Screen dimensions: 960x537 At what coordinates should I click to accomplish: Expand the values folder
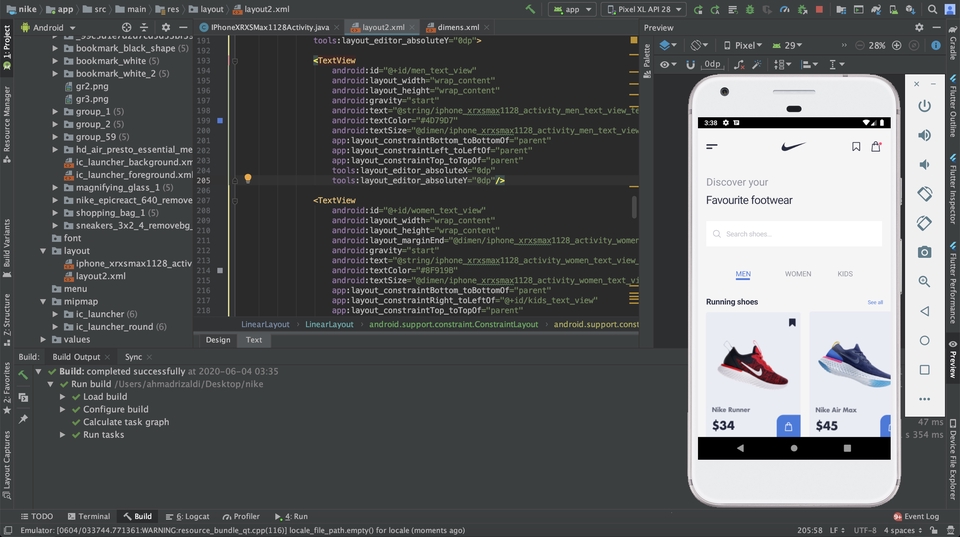click(43, 339)
